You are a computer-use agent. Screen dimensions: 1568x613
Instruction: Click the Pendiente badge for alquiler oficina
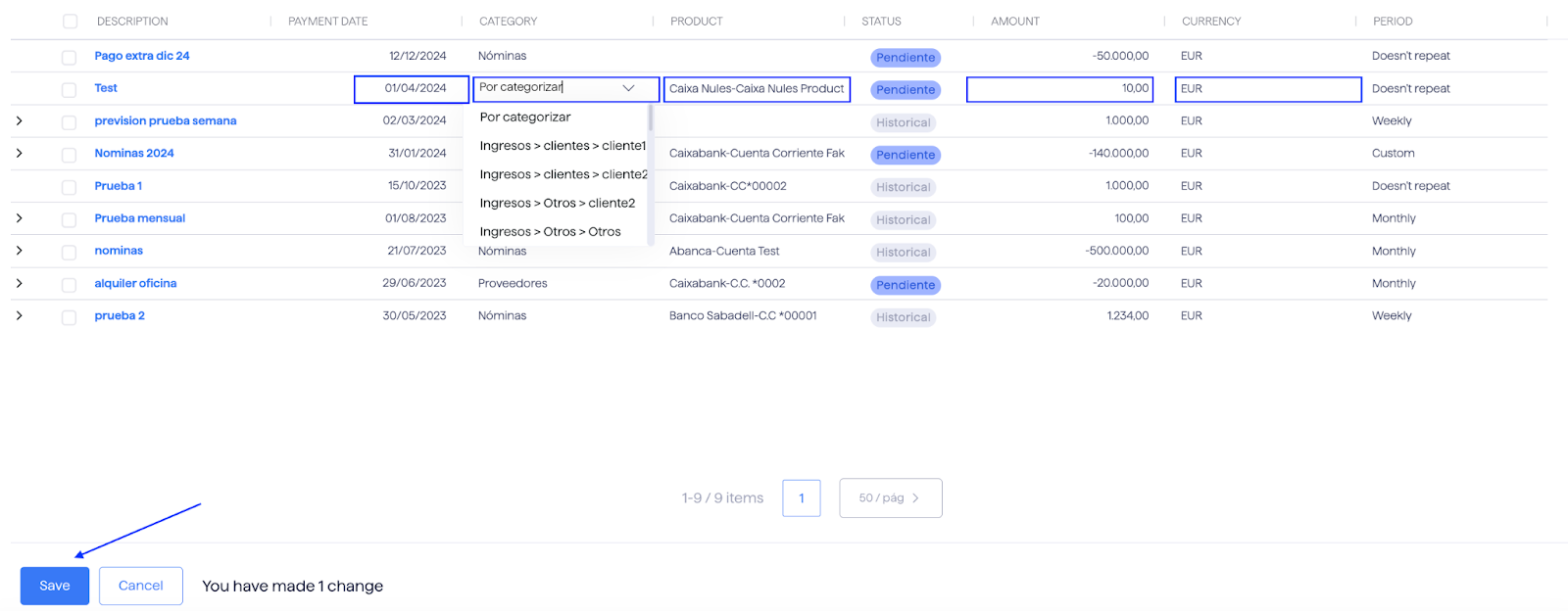(x=906, y=285)
